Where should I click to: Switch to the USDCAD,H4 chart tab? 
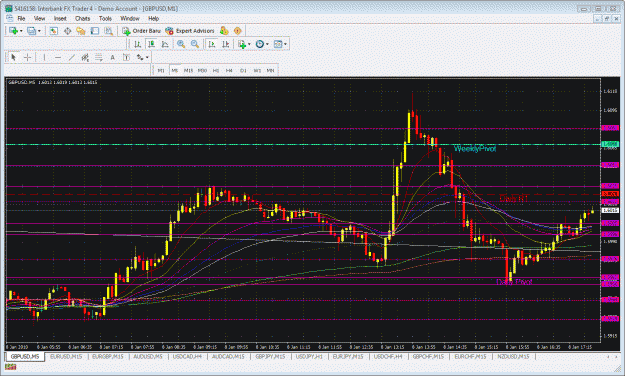187,356
